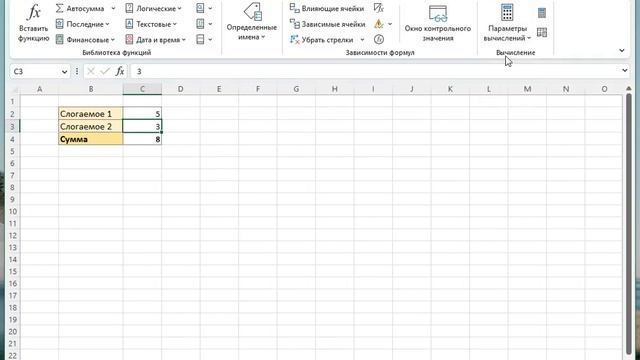Select column C header
The height and width of the screenshot is (360, 640).
point(142,89)
